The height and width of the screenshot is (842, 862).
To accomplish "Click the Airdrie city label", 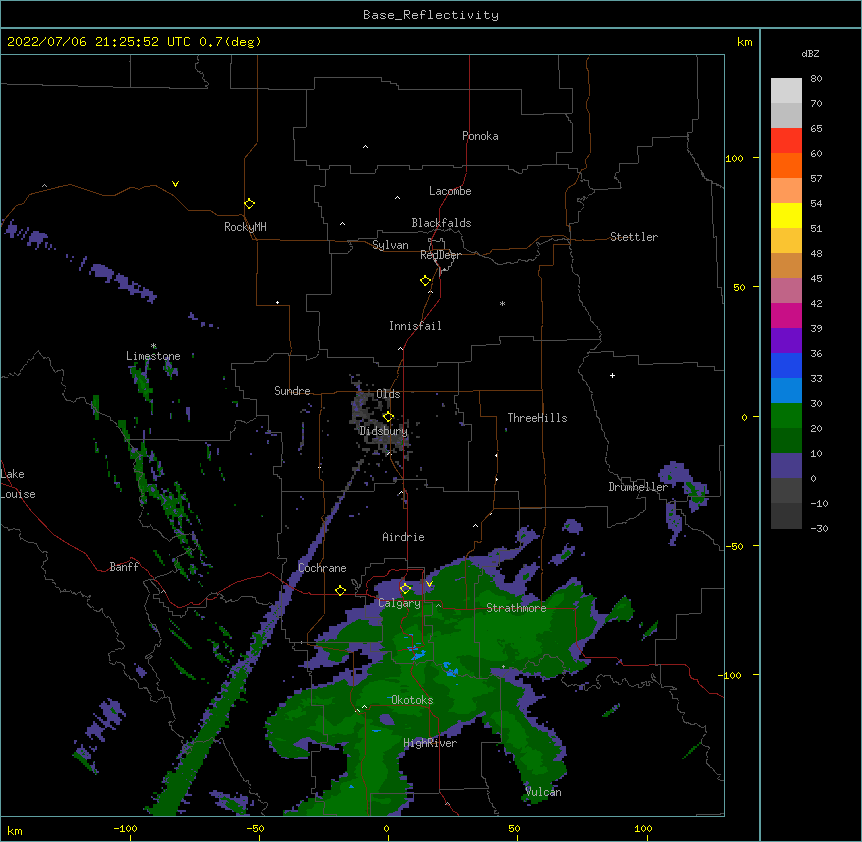I will pyautogui.click(x=404, y=537).
